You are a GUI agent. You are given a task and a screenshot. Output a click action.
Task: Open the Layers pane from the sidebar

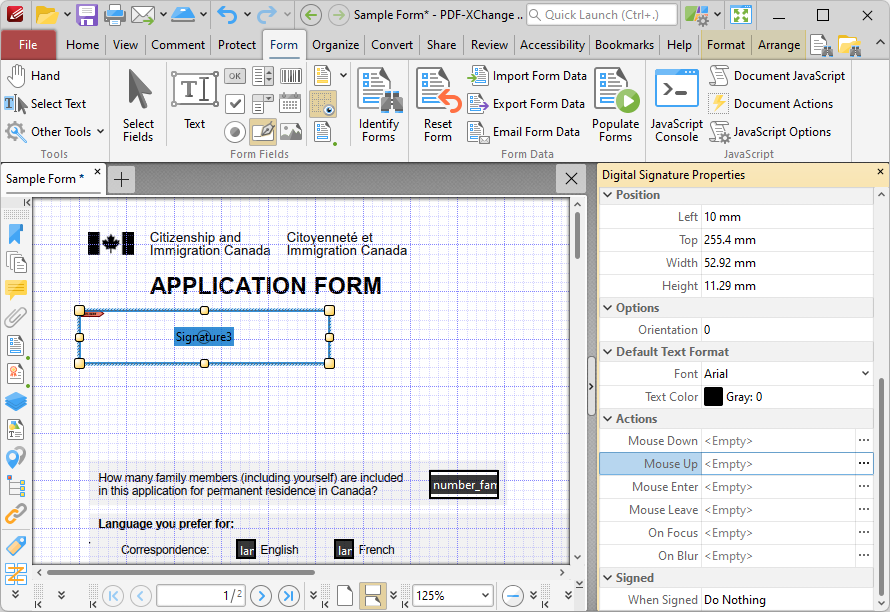tap(16, 401)
